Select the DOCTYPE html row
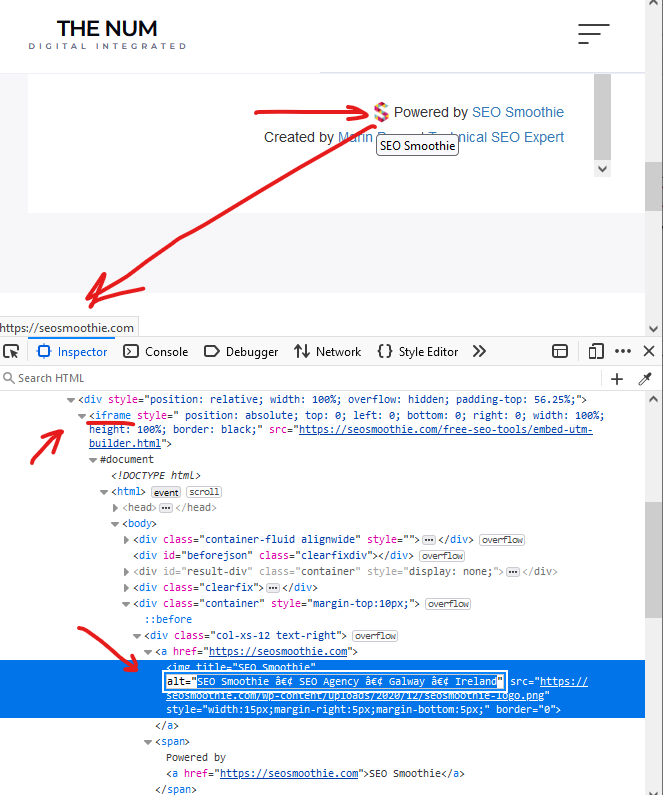663x795 pixels. [x=156, y=476]
